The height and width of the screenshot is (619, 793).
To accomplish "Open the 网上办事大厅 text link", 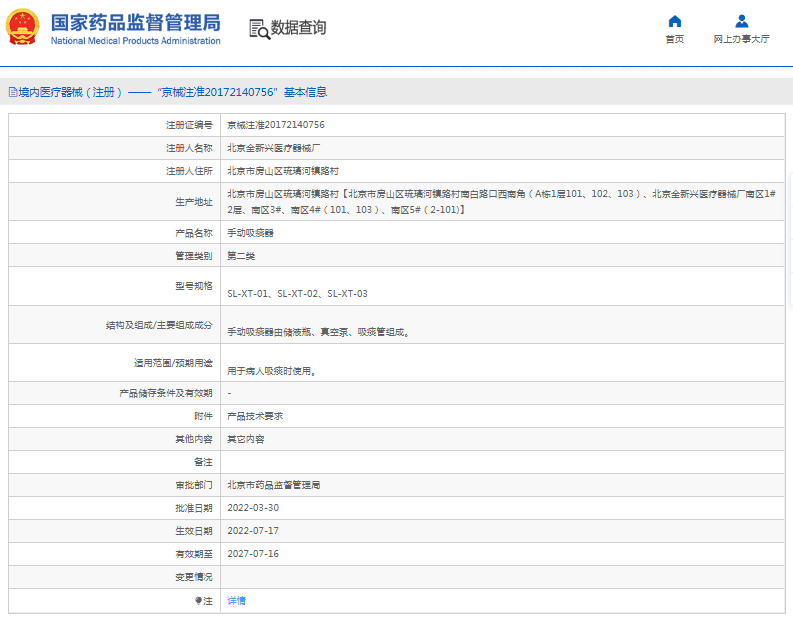I will 741,40.
